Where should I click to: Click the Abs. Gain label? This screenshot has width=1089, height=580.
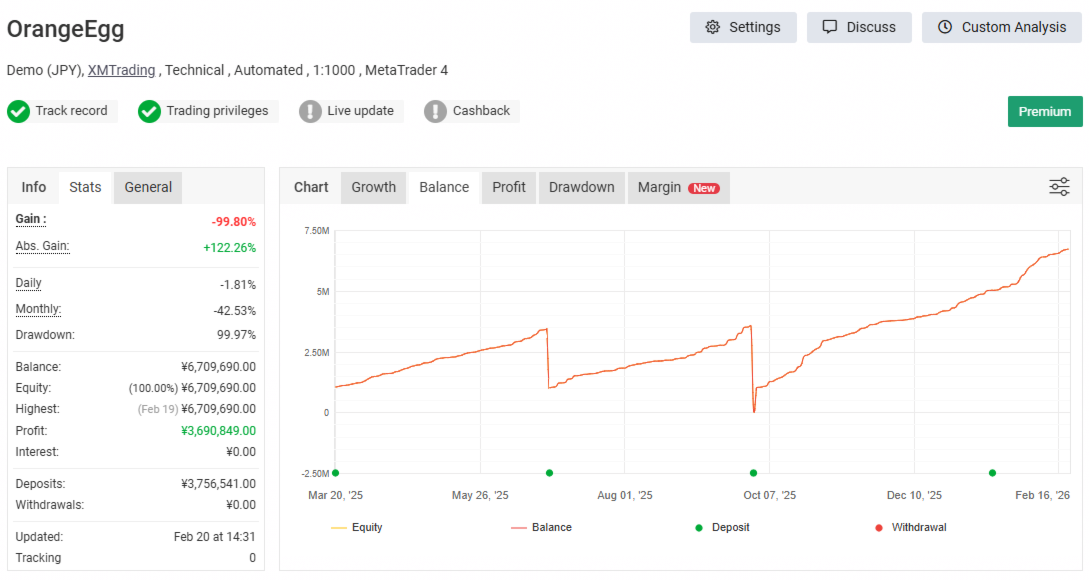click(x=42, y=246)
